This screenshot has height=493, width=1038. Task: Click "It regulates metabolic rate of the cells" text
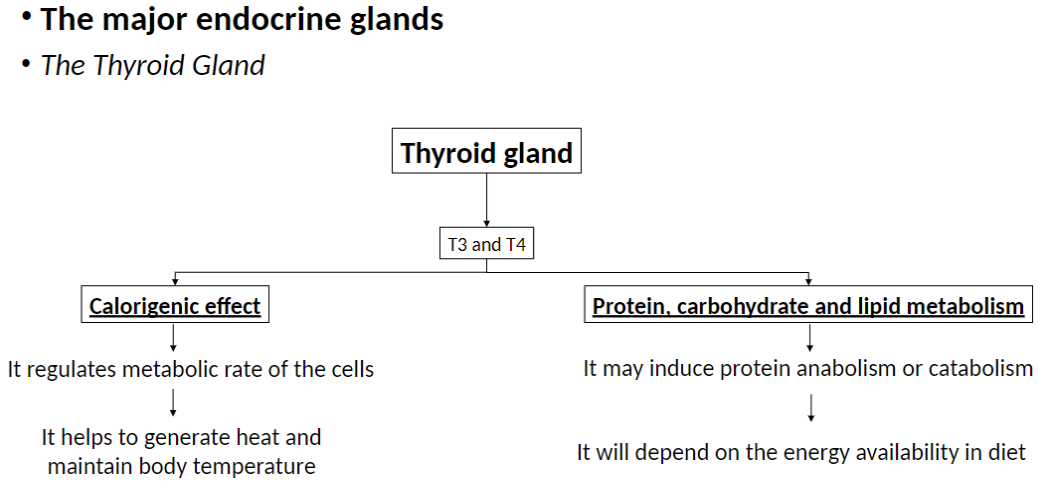(x=190, y=369)
